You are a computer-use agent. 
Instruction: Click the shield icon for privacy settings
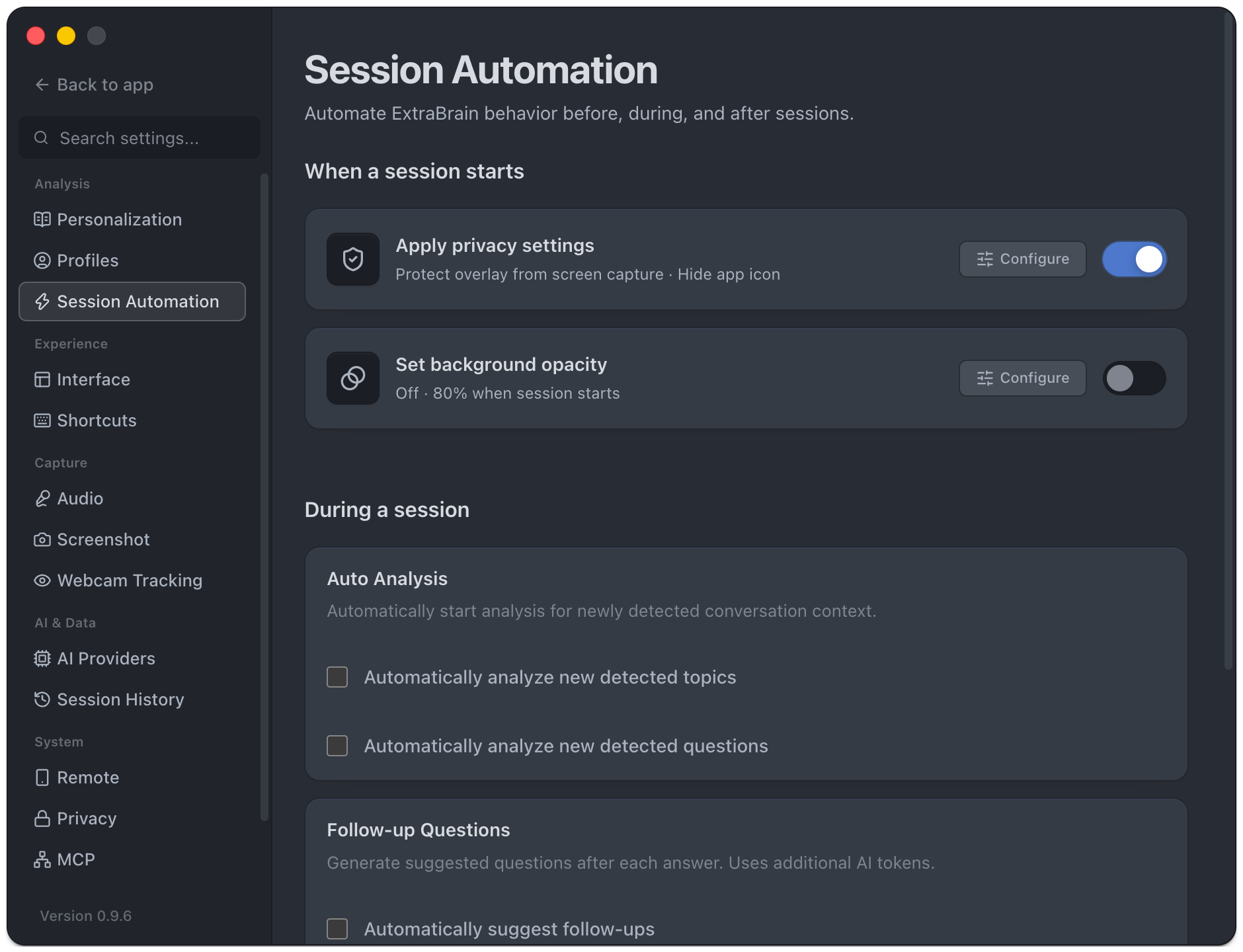coord(353,259)
